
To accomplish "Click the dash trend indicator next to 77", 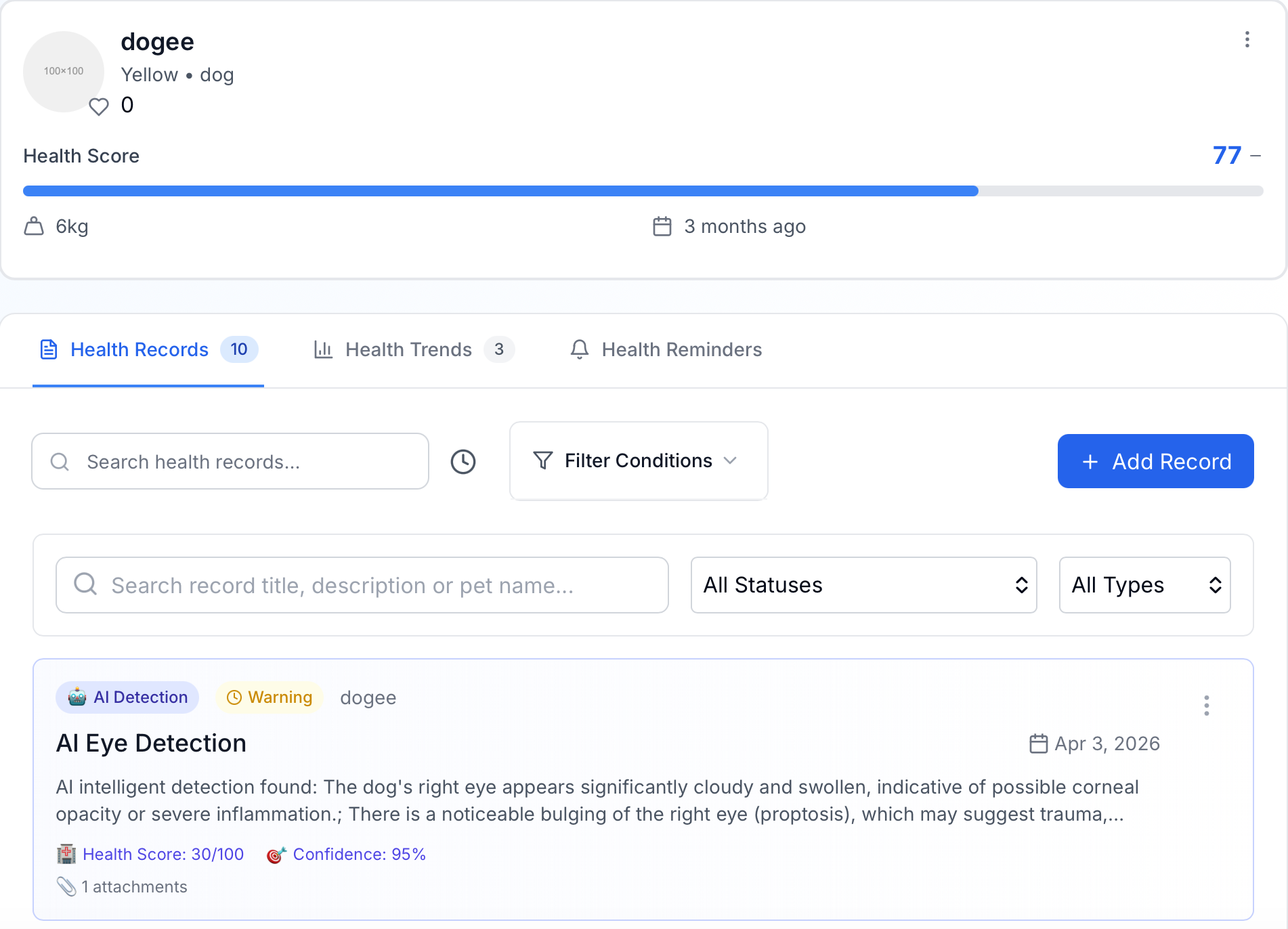I will [x=1255, y=156].
